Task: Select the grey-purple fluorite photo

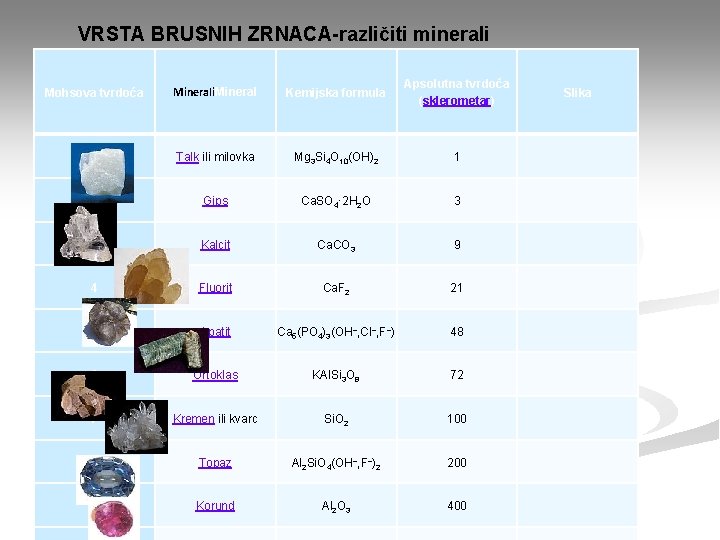Action: tap(108, 322)
